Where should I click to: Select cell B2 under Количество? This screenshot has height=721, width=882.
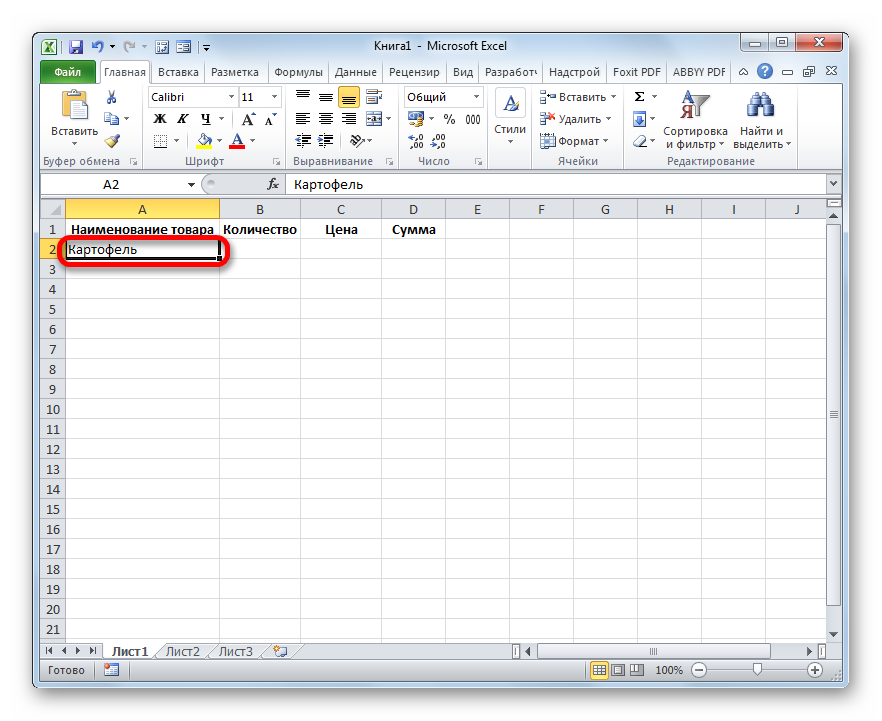point(260,249)
